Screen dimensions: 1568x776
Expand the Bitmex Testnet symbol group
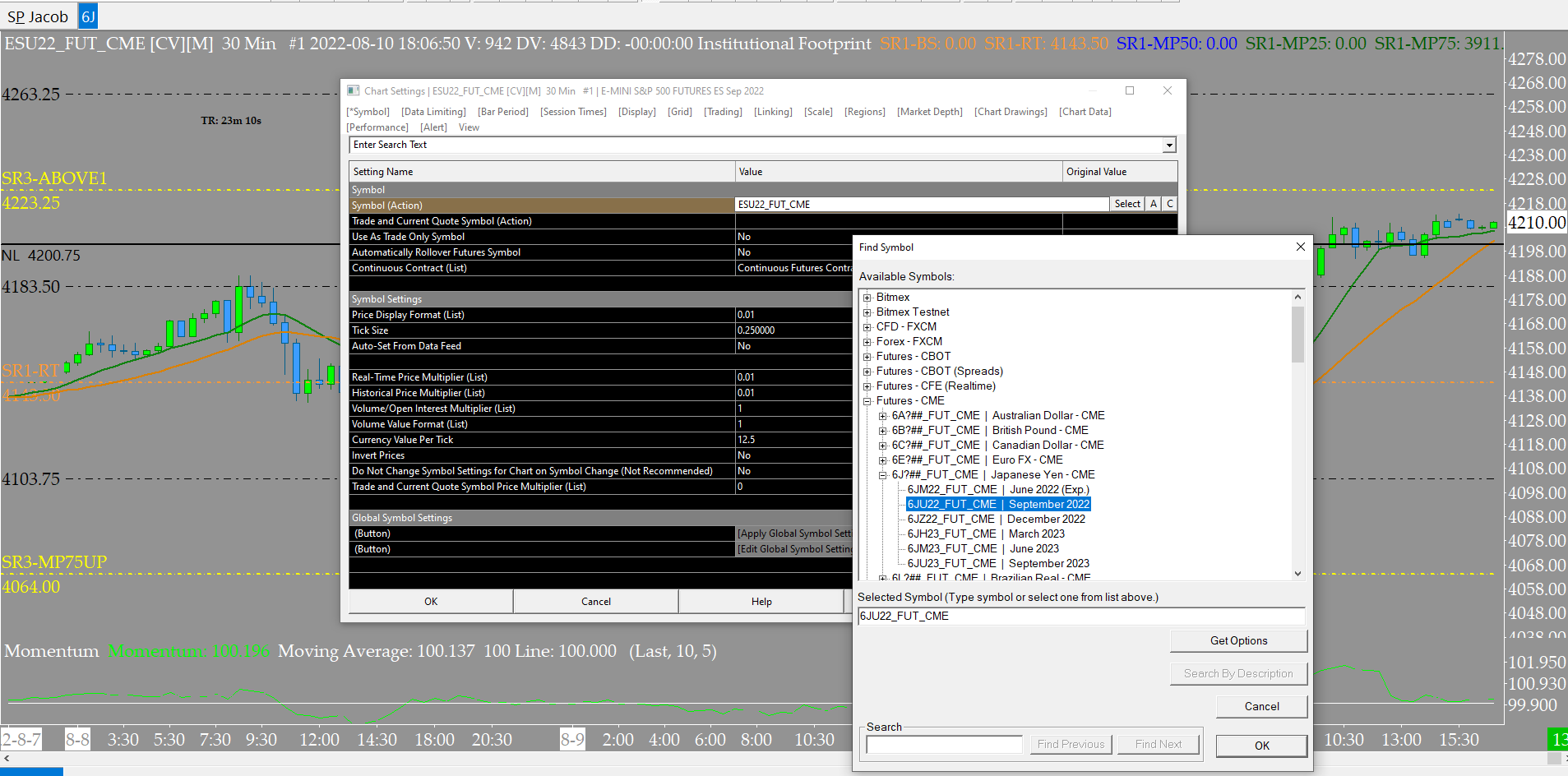tap(867, 312)
